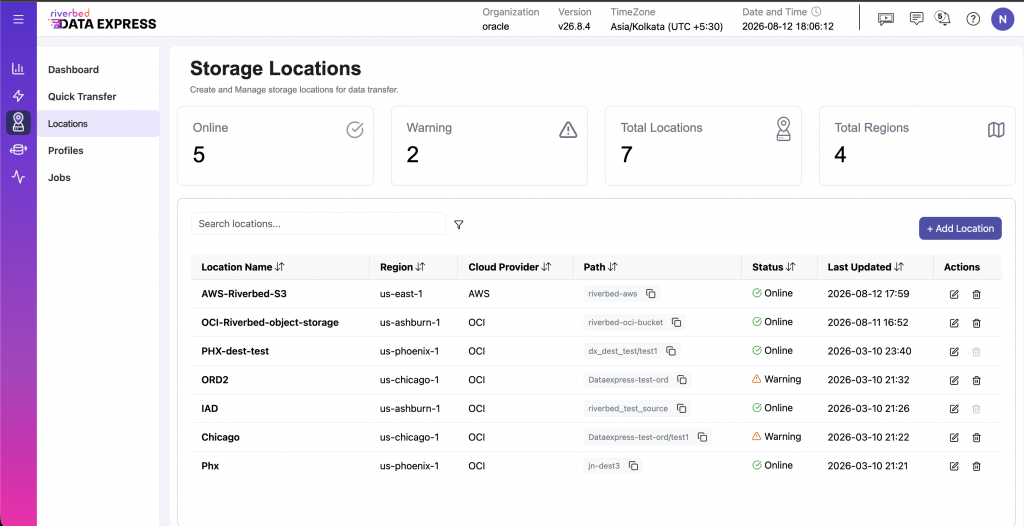The image size is (1024, 526).
Task: Open the notifications bell icon
Action: pos(942,18)
